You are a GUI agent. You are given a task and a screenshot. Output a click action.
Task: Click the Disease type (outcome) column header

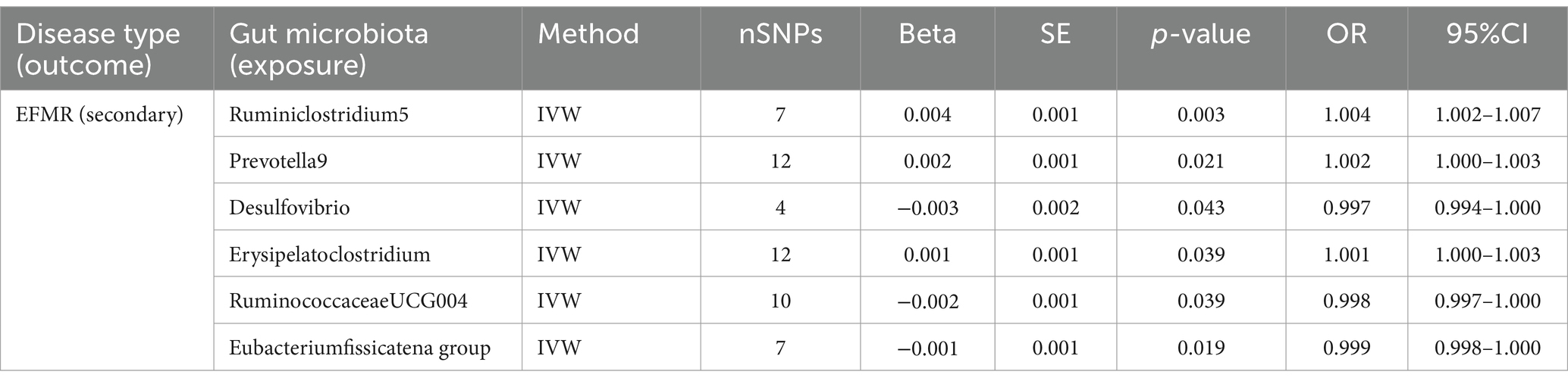[x=98, y=49]
